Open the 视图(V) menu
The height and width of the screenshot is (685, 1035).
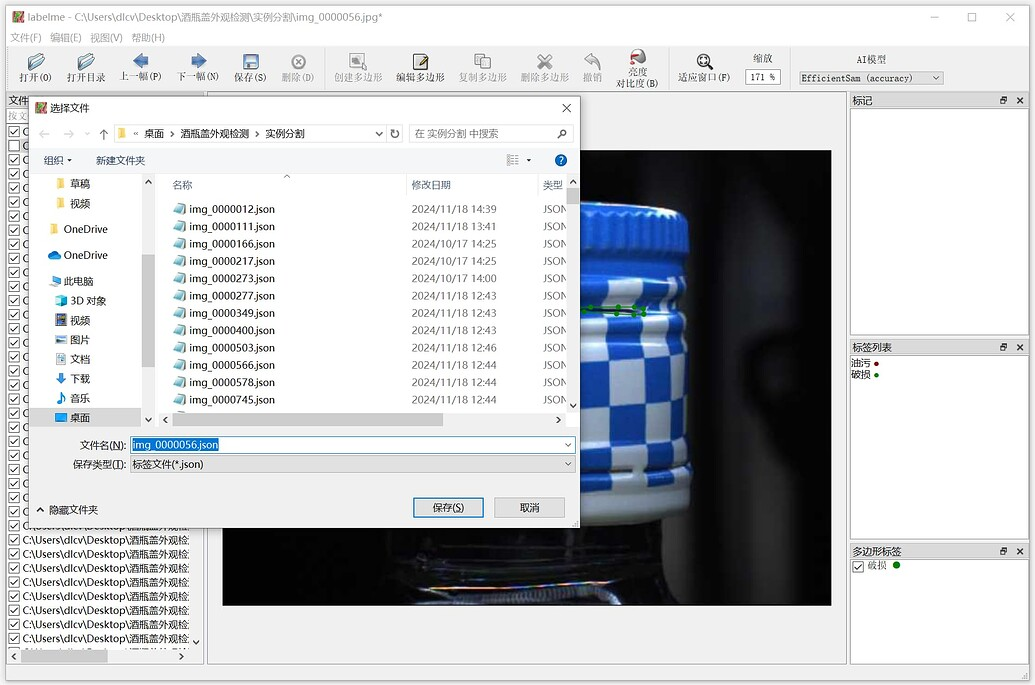[x=106, y=38]
